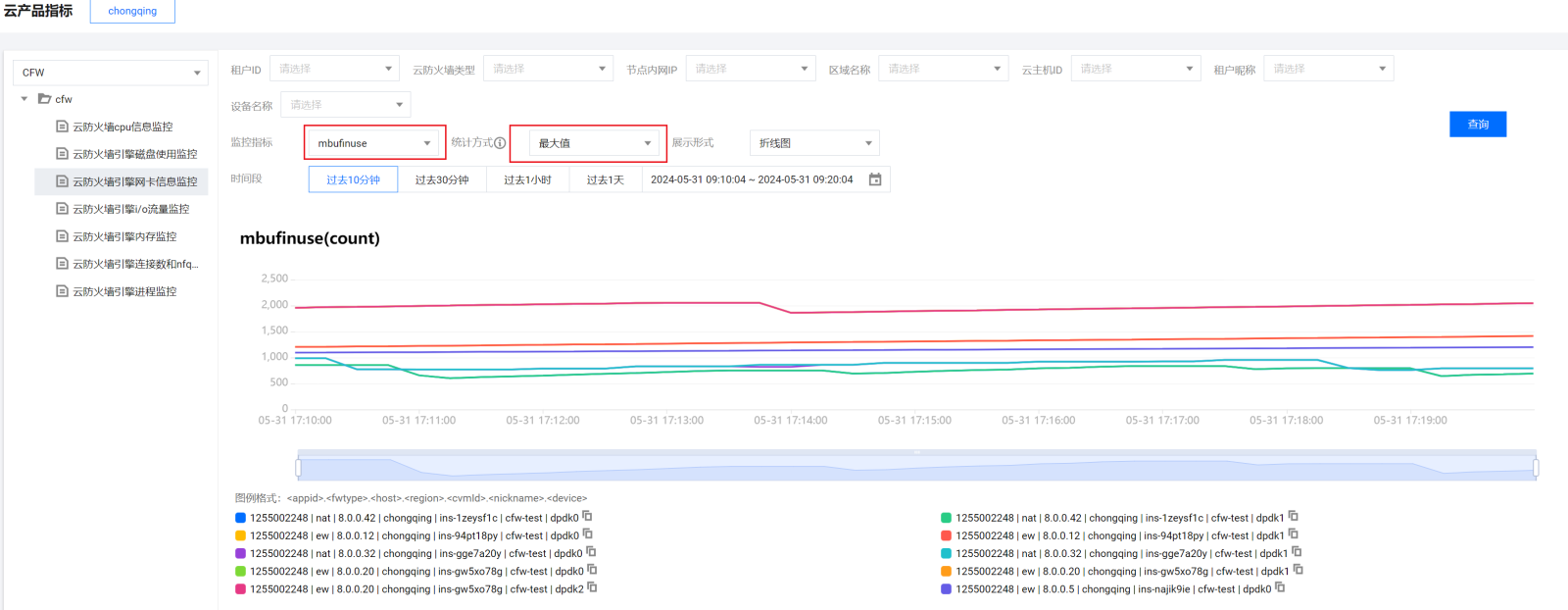This screenshot has height=610, width=1568.
Task: Click document icon next to 云防火墙cpu信息监控
Action: coord(62,127)
